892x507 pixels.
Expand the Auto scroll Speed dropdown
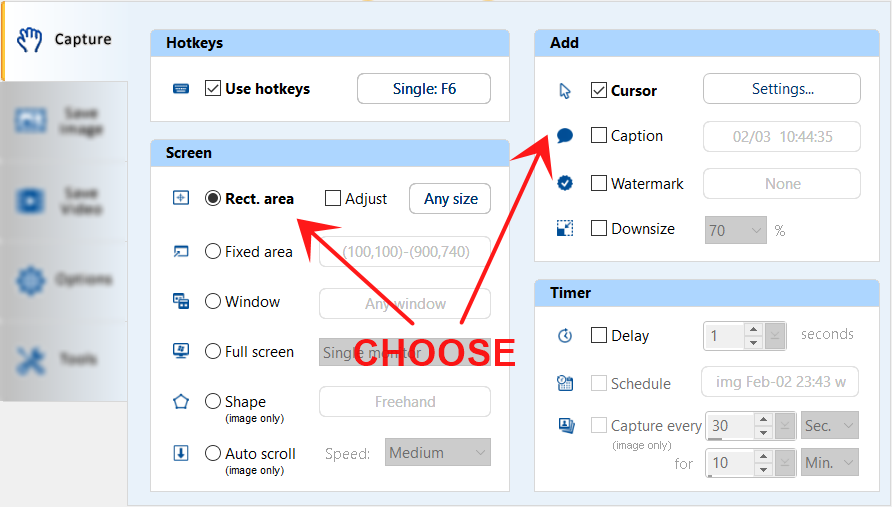pyautogui.click(x=440, y=453)
